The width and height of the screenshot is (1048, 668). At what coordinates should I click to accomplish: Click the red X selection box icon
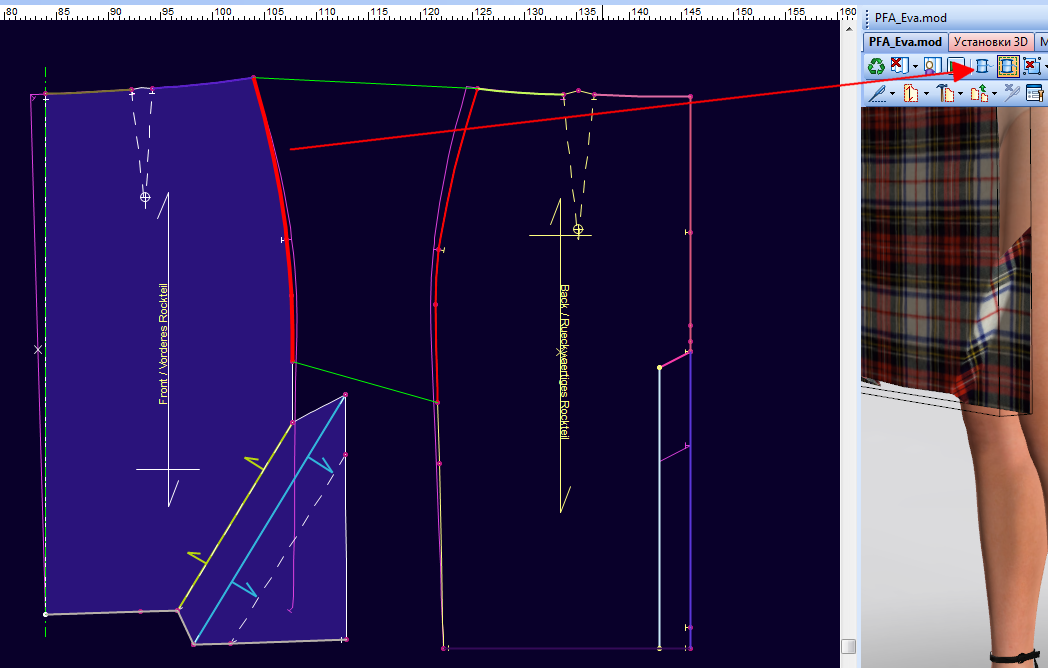point(1032,67)
